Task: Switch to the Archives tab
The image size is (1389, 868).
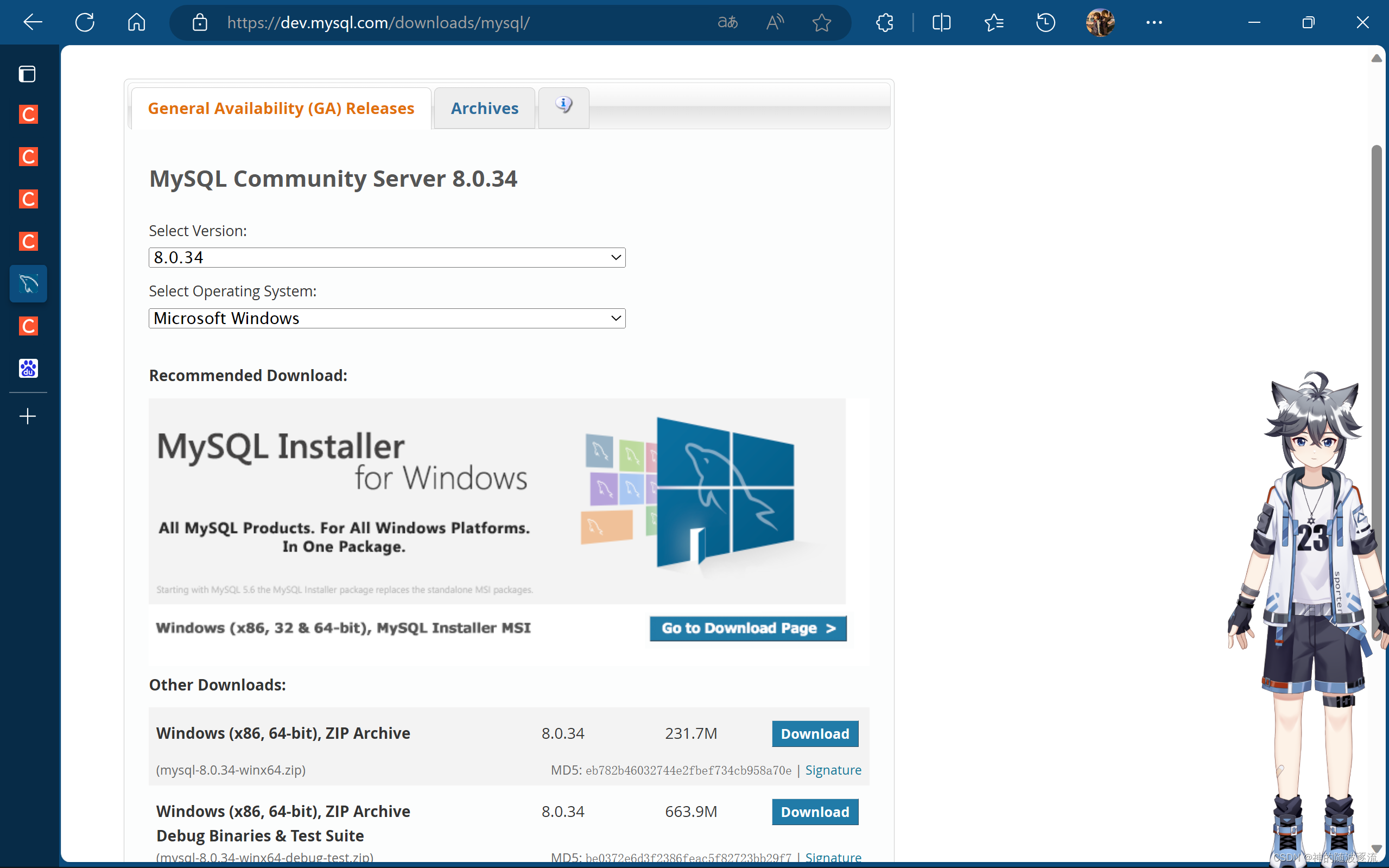Action: 484,108
